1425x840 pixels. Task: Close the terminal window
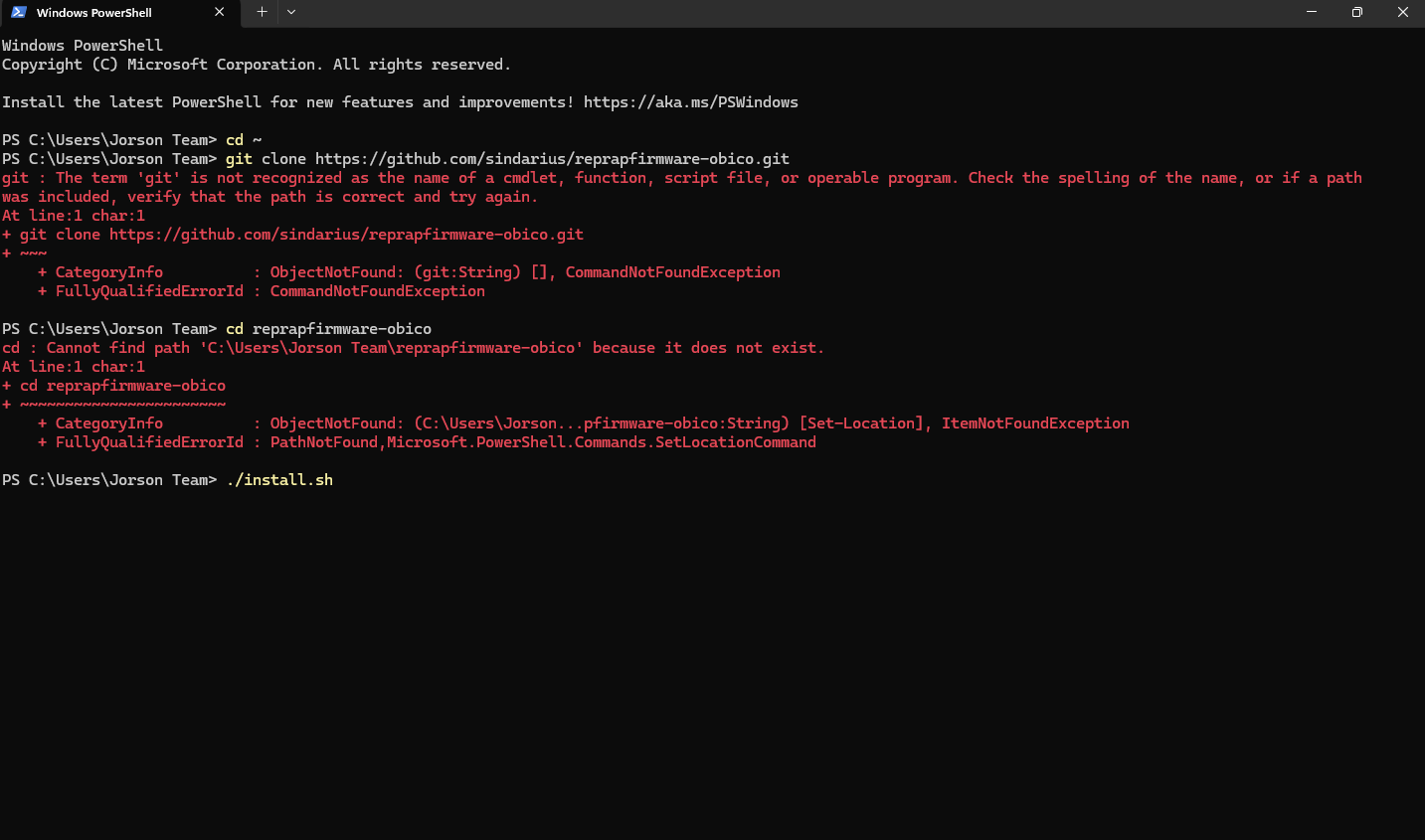click(1402, 12)
